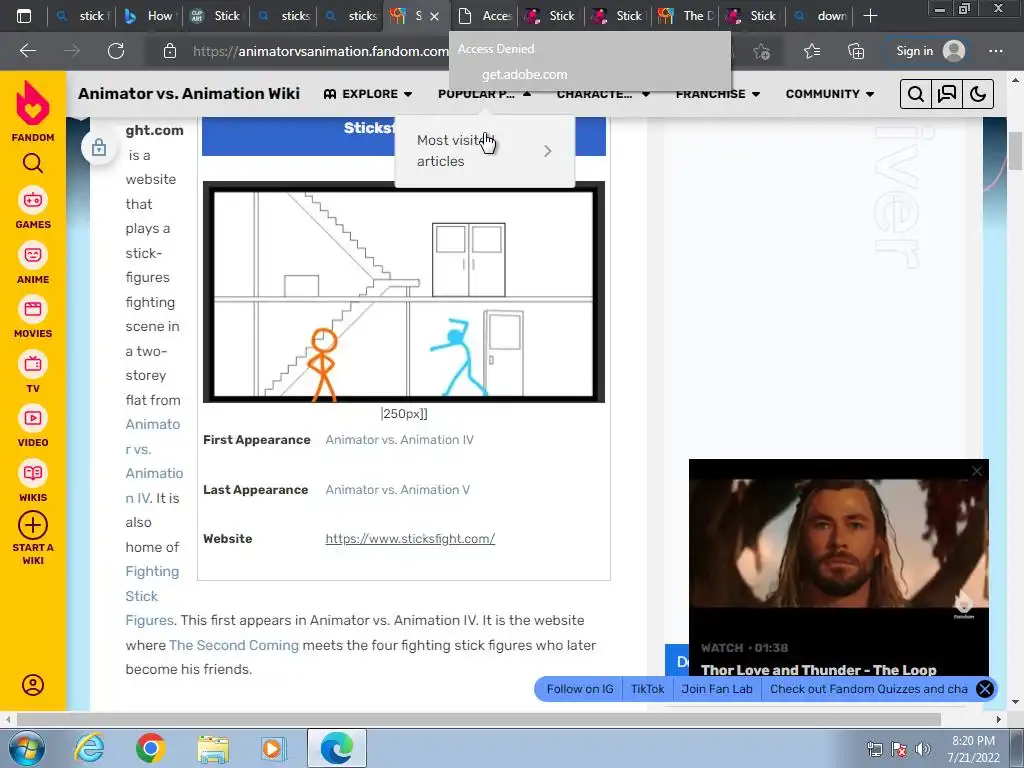Click Check out Fandom Quizzes link
Image resolution: width=1024 pixels, height=768 pixels.
[869, 689]
